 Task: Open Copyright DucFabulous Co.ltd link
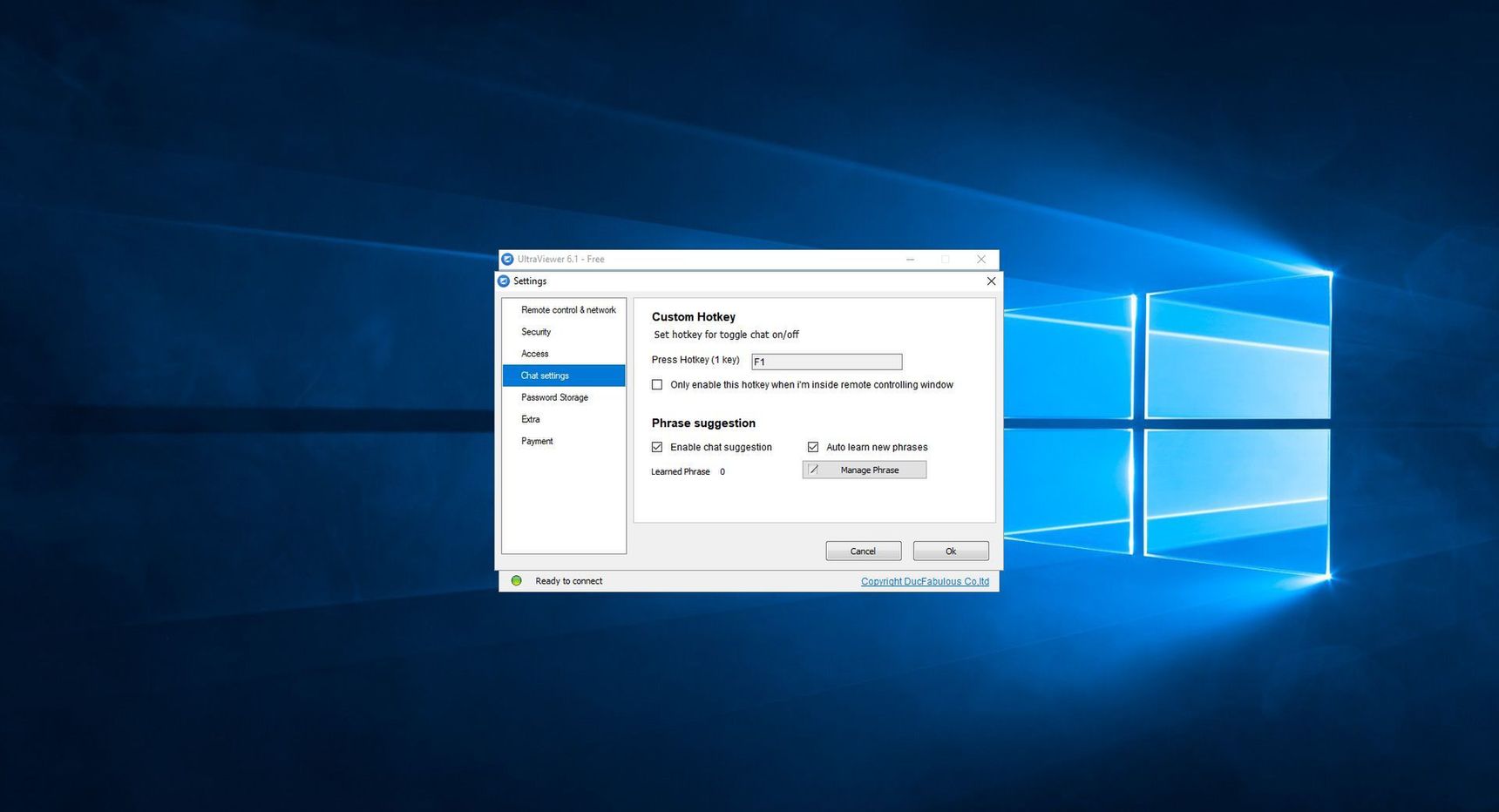(925, 581)
